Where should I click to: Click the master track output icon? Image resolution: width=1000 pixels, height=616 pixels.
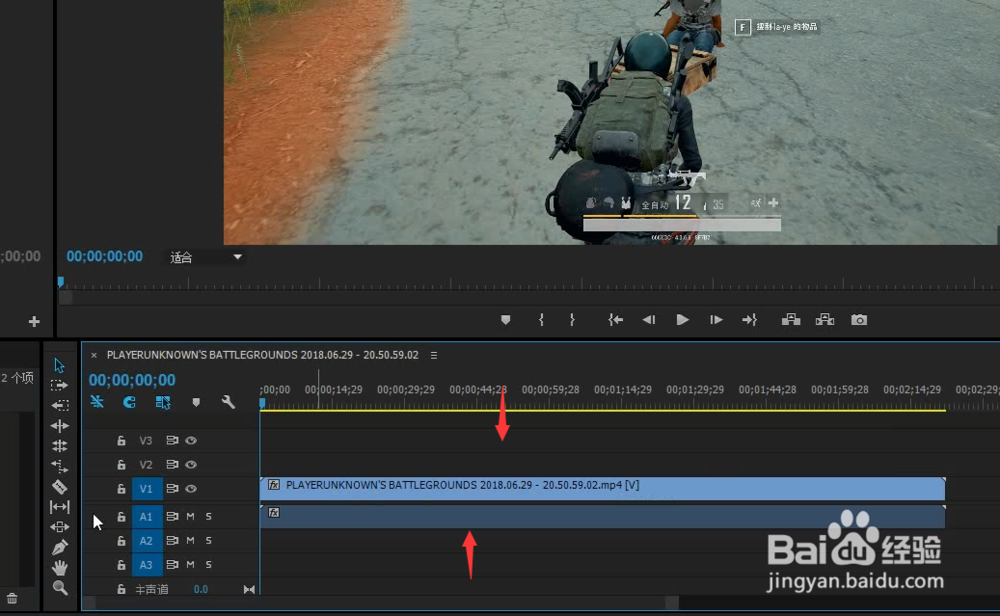point(249,590)
